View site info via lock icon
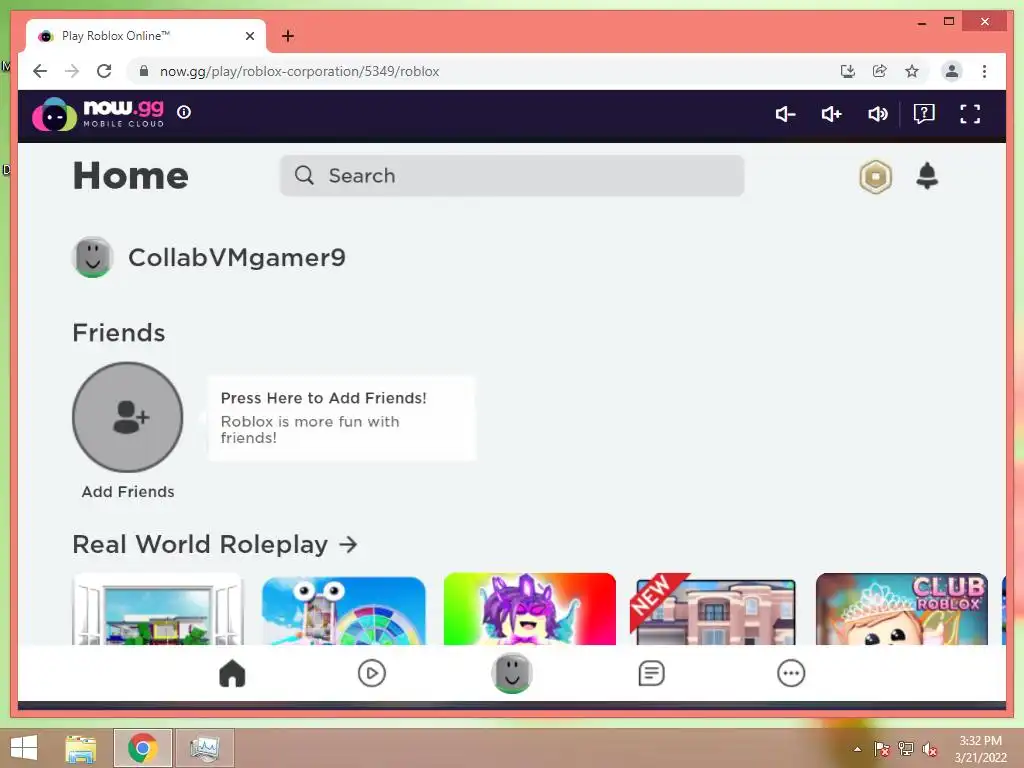Viewport: 1024px width, 768px height. [x=144, y=71]
